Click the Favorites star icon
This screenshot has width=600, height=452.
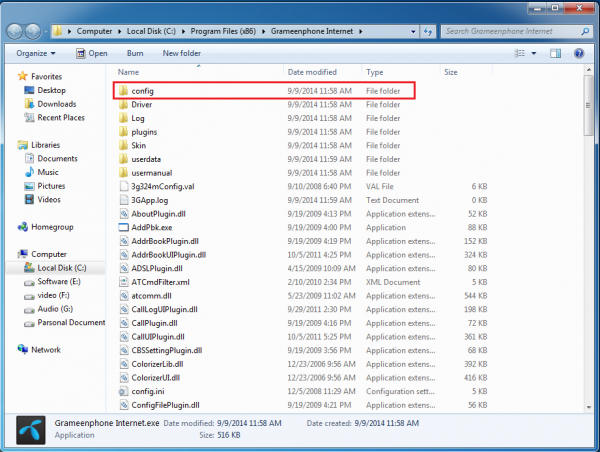tap(23, 76)
